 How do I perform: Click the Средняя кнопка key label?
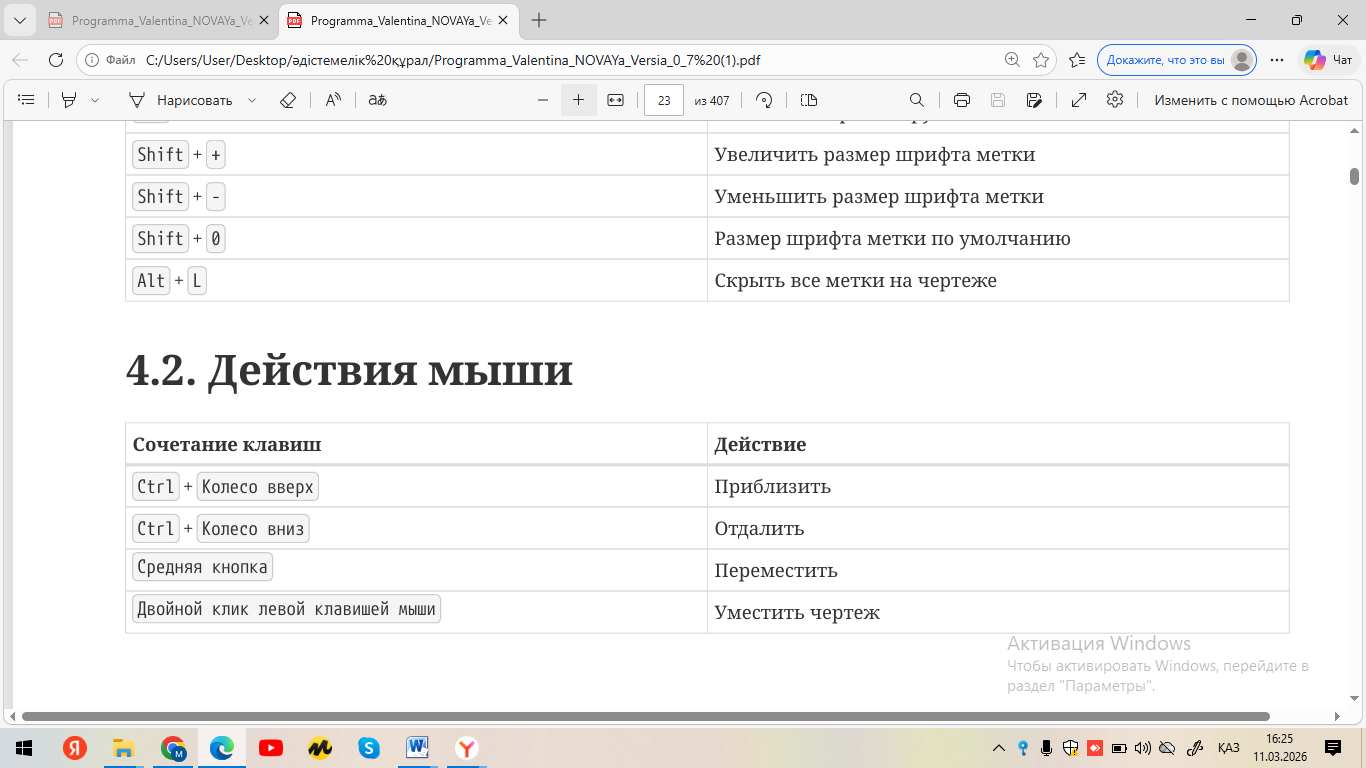[202, 567]
